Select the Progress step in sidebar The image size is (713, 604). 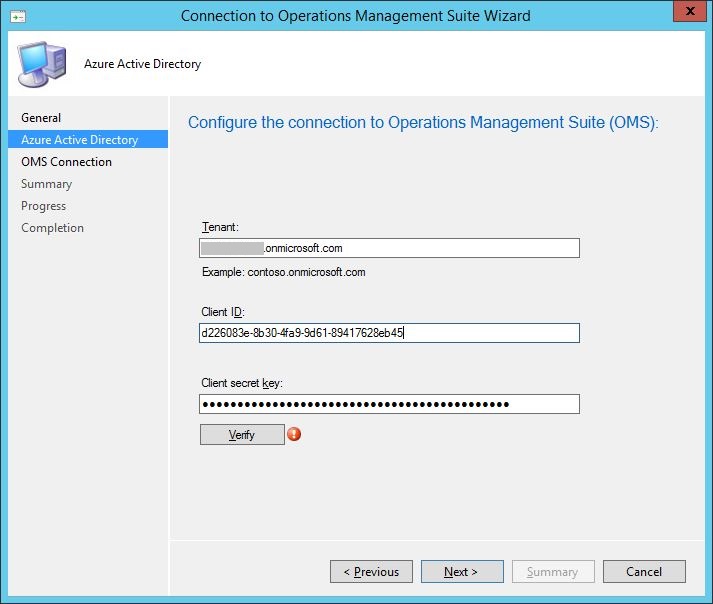[x=43, y=206]
